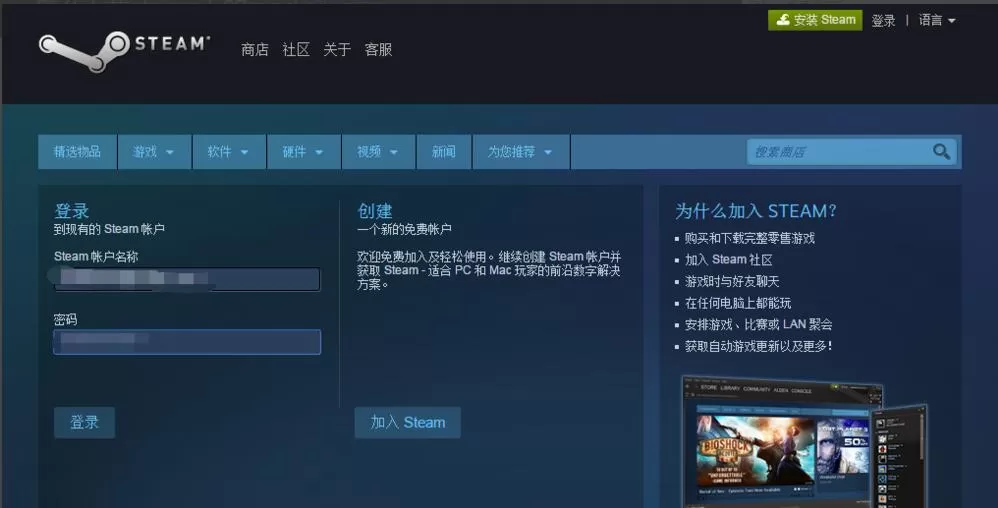Expand the 游戏 dropdown tab
The width and height of the screenshot is (998, 508).
pos(154,152)
